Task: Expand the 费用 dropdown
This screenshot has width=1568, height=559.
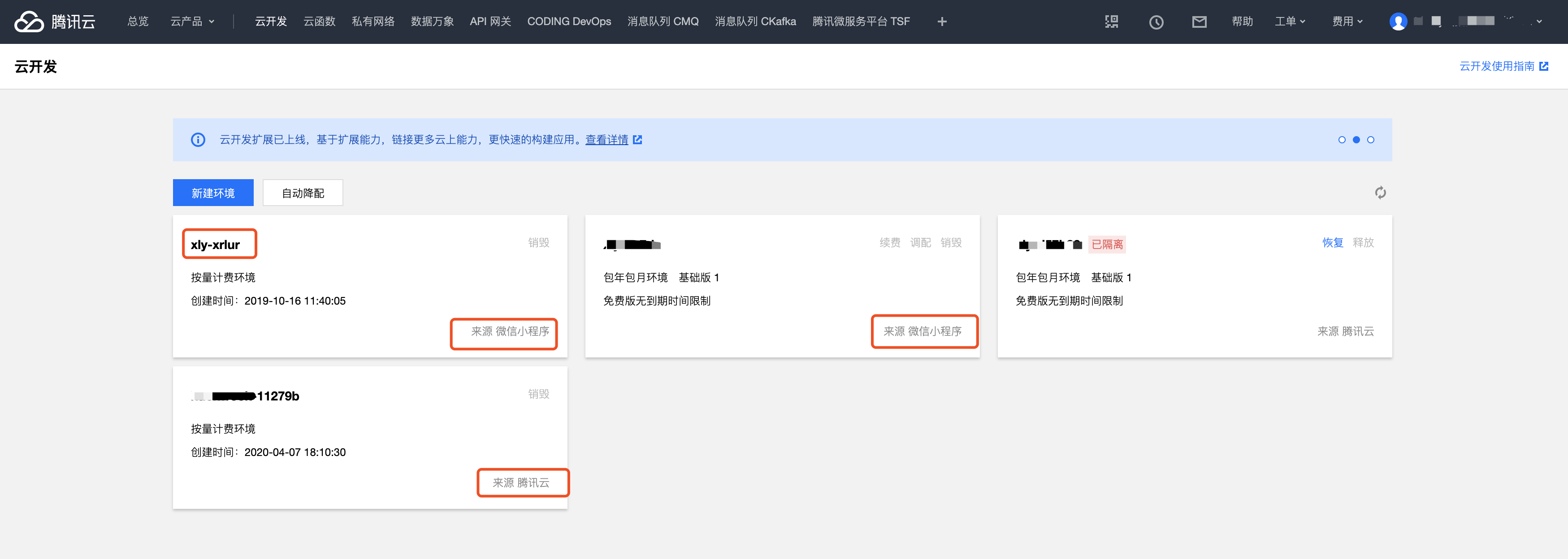Action: (x=1347, y=22)
